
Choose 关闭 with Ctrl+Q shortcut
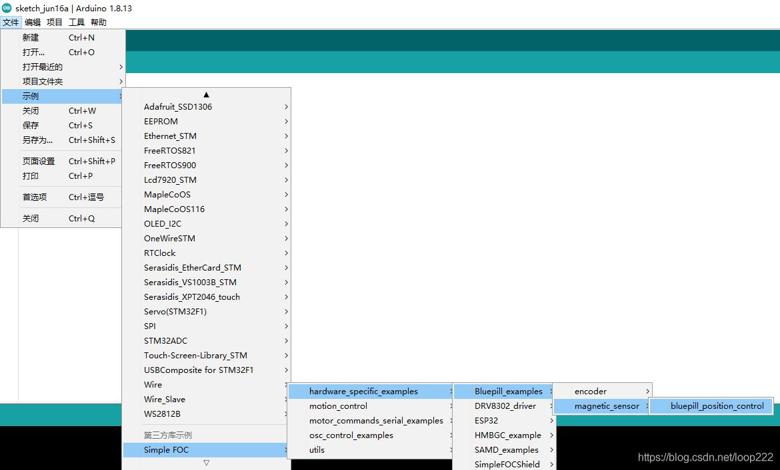point(62,218)
